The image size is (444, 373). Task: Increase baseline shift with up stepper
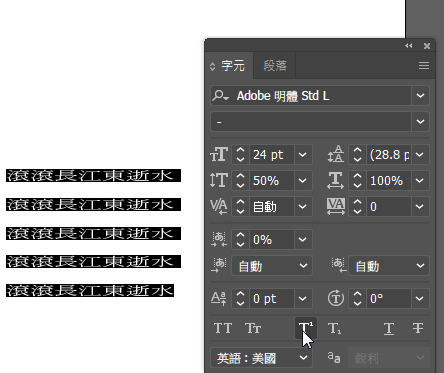click(240, 294)
